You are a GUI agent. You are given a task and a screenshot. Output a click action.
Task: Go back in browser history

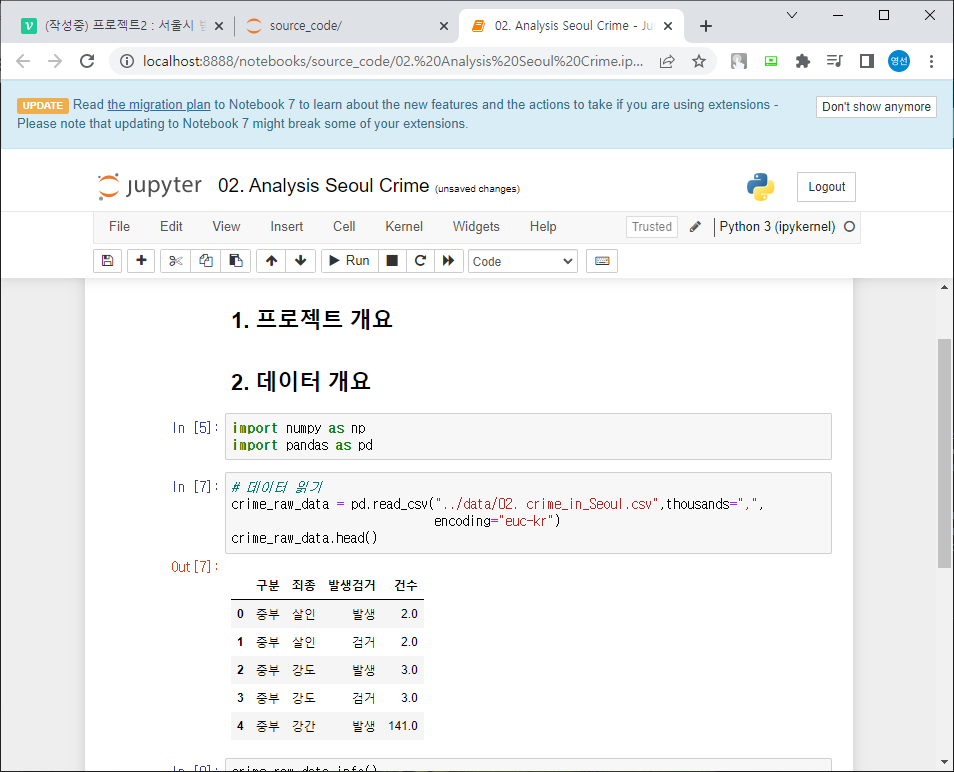tap(23, 61)
